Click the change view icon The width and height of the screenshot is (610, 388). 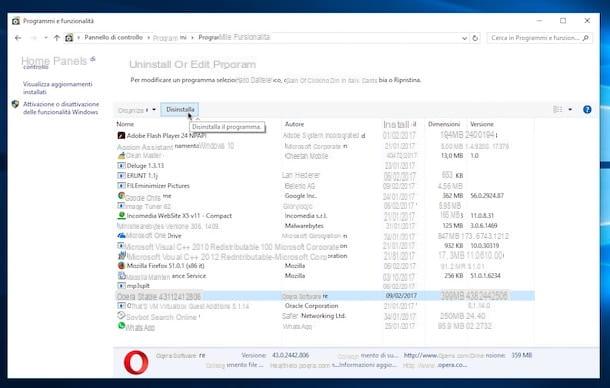click(x=557, y=110)
